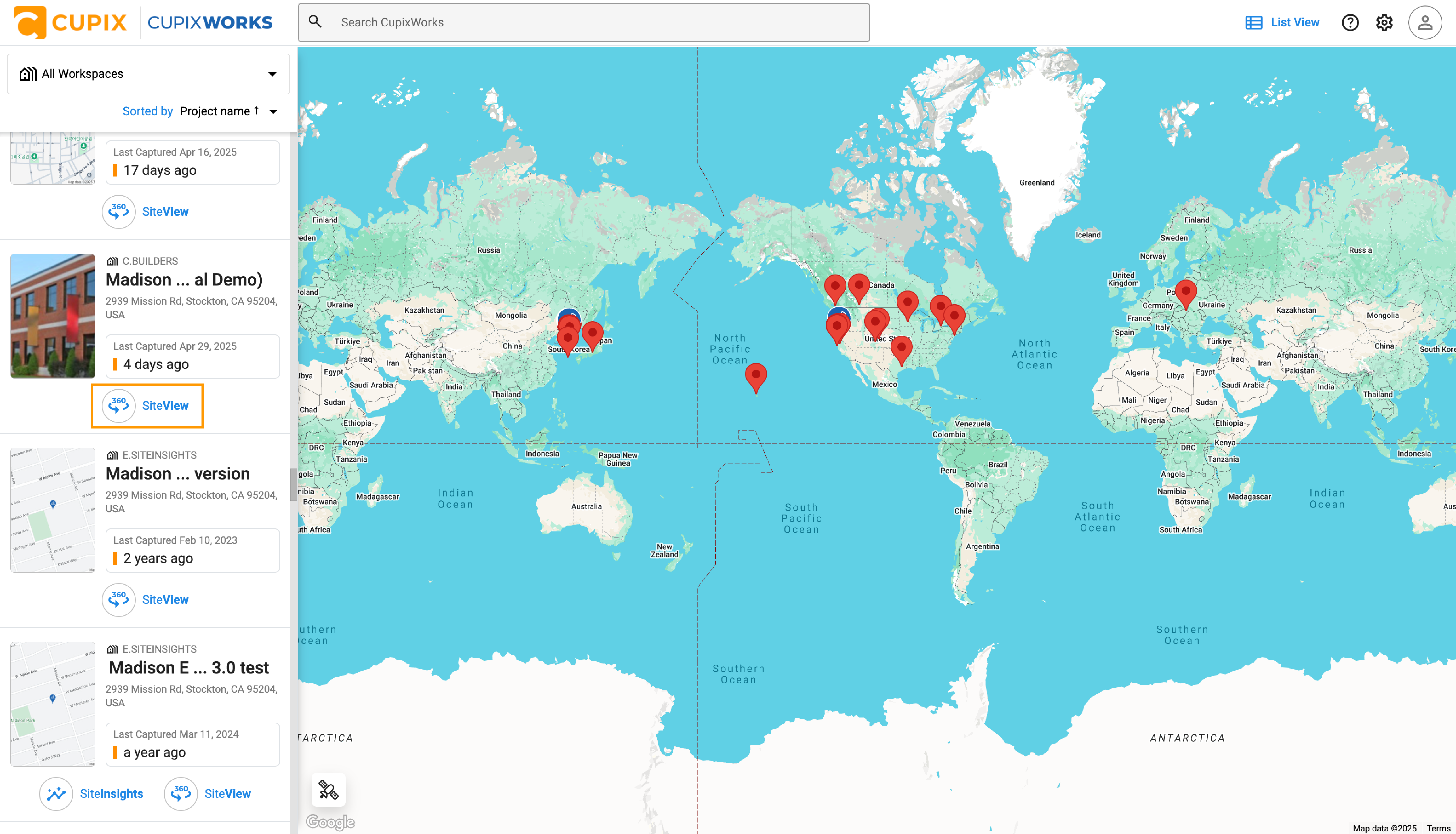
Task: Click the "4 days ago" text
Action: [x=156, y=364]
